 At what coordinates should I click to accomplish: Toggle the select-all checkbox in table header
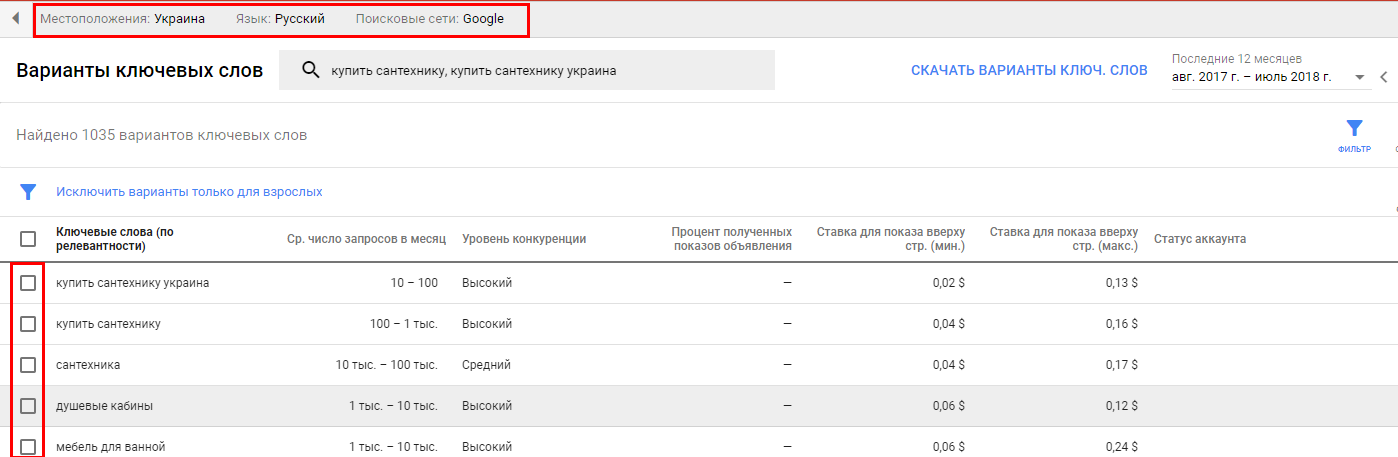tap(28, 239)
